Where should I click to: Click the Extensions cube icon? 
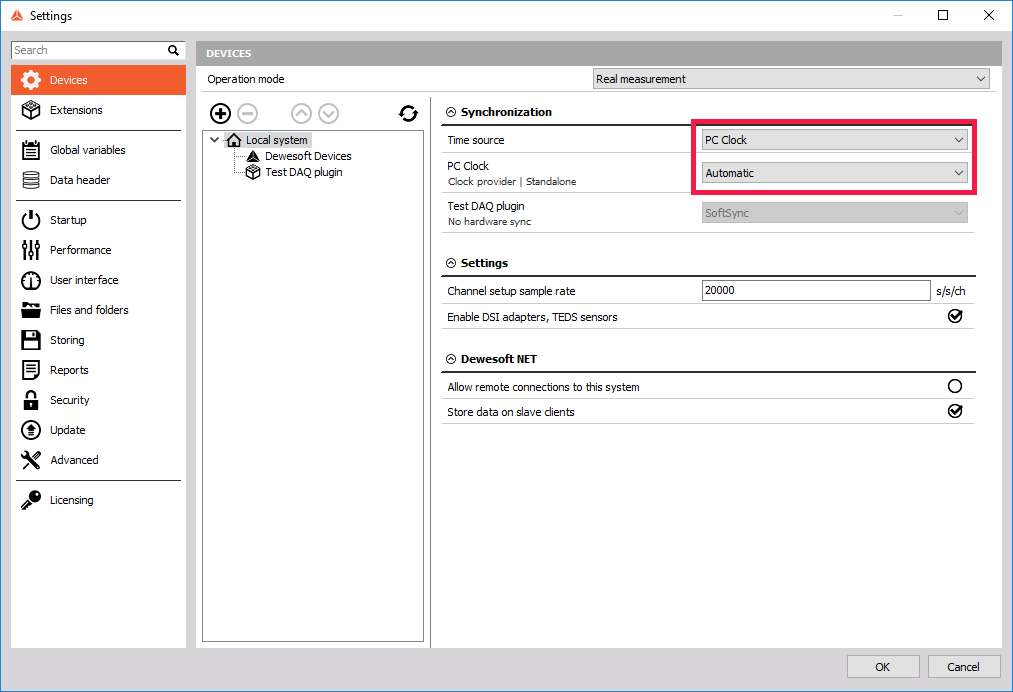pos(30,110)
